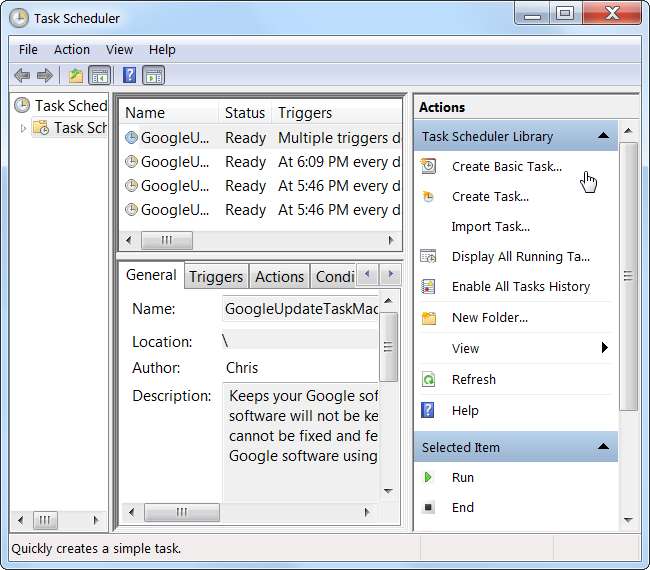Expand the Task Scheduler Library tree node
This screenshot has width=650, height=570.
pos(24,128)
